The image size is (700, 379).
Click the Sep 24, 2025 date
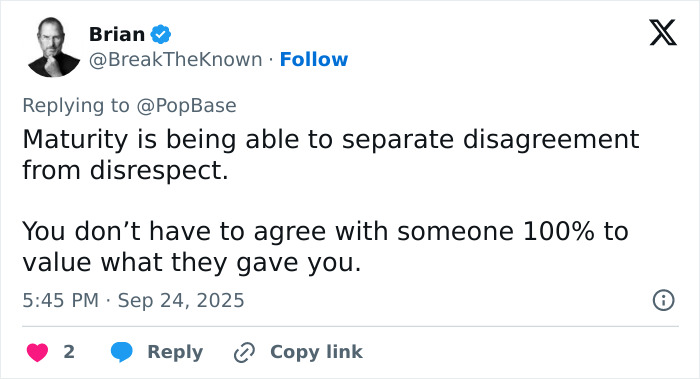pos(181,300)
